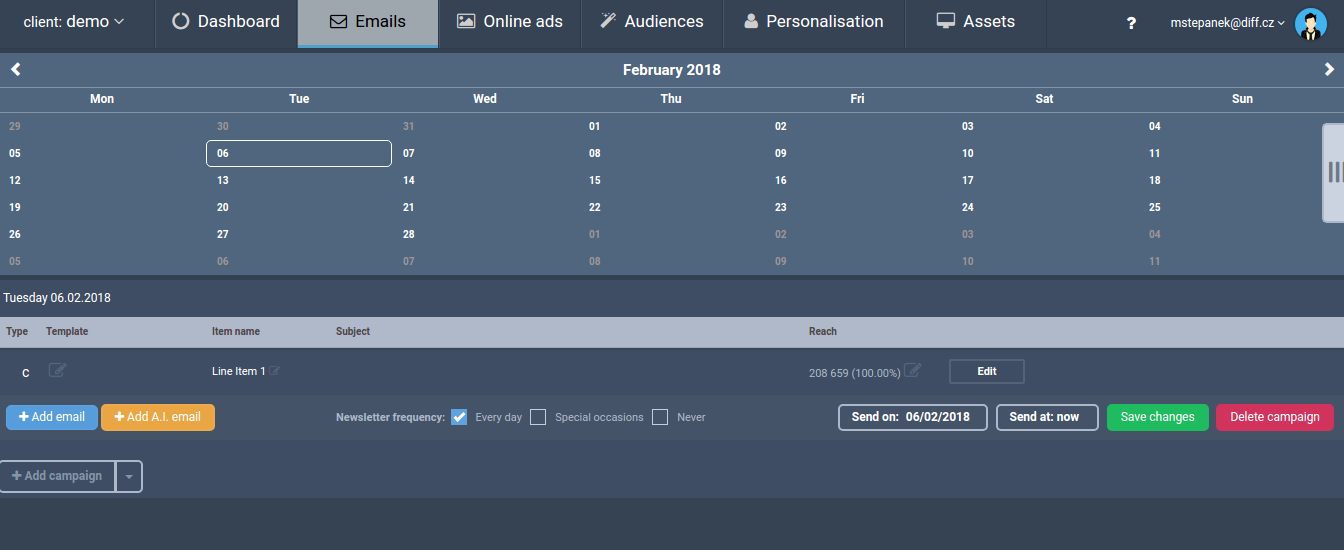Click the Save changes button
The height and width of the screenshot is (550, 1344).
coord(1158,417)
